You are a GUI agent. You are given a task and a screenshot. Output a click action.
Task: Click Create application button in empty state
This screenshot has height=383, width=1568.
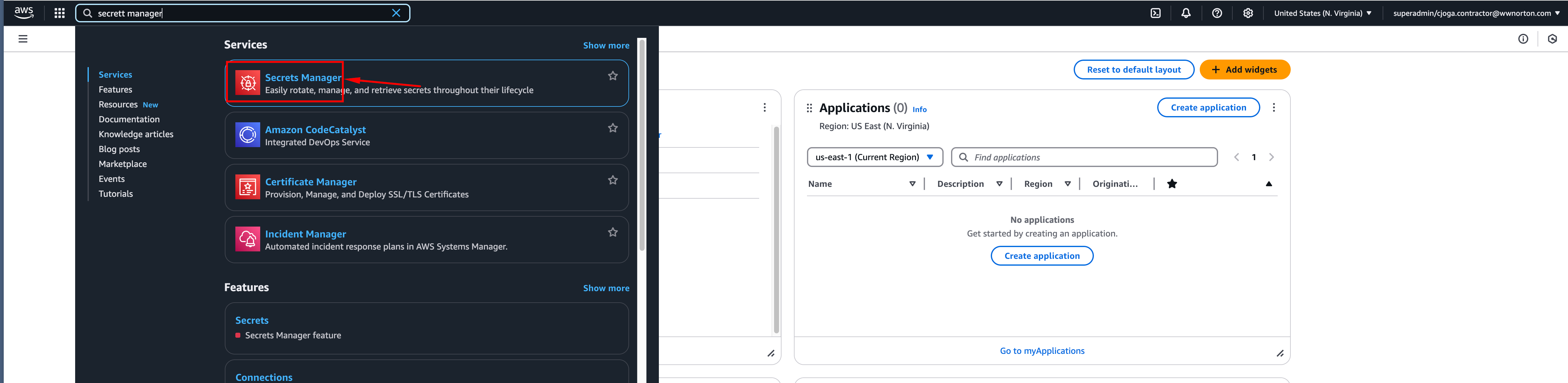(x=1041, y=256)
